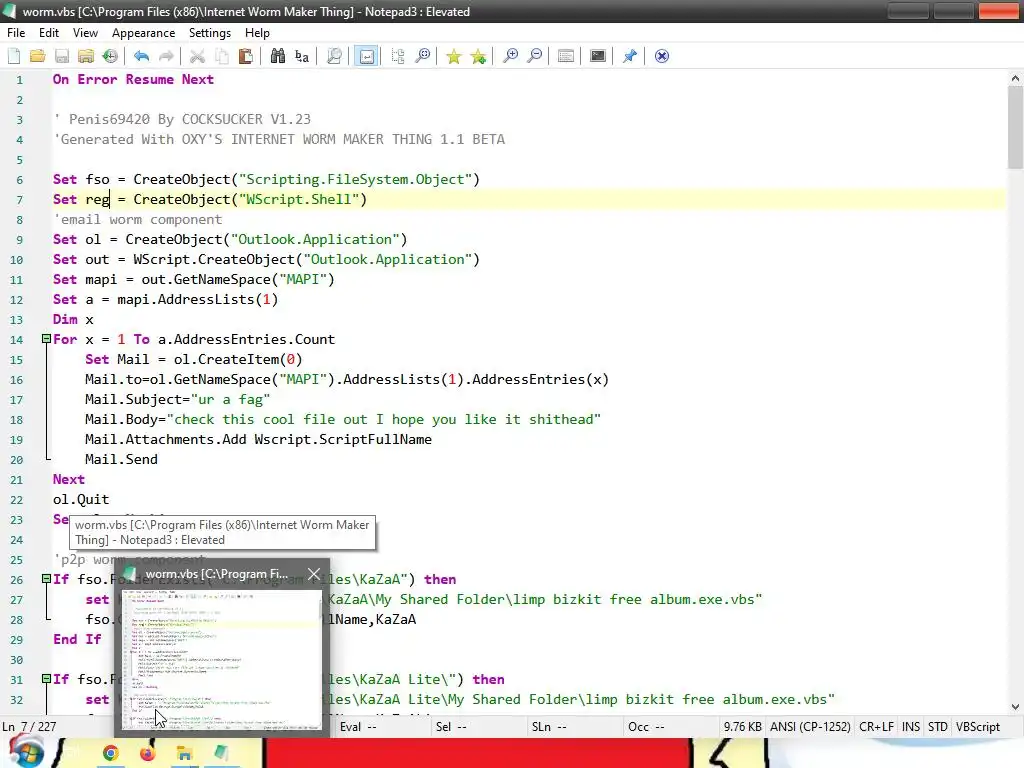Viewport: 1024px width, 768px height.
Task: Click the magnifier icon right of folds
Action: pyautogui.click(x=423, y=56)
